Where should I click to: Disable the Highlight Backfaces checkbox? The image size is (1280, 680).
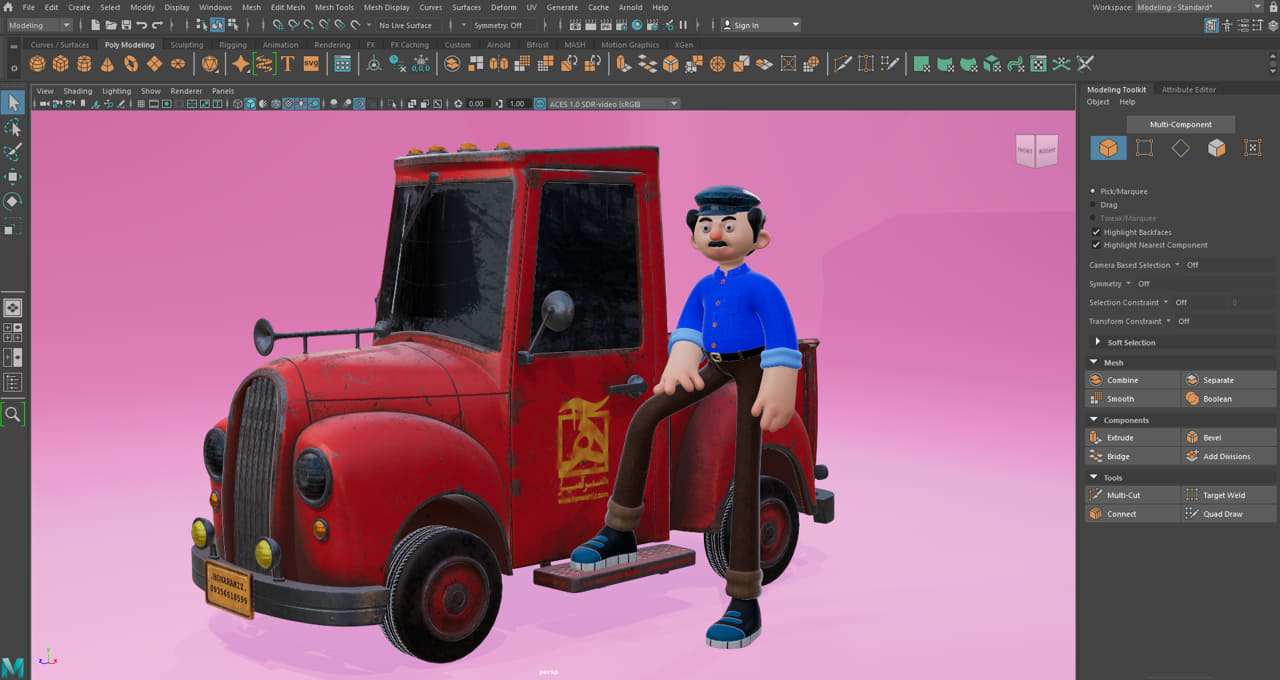[x=1097, y=231]
